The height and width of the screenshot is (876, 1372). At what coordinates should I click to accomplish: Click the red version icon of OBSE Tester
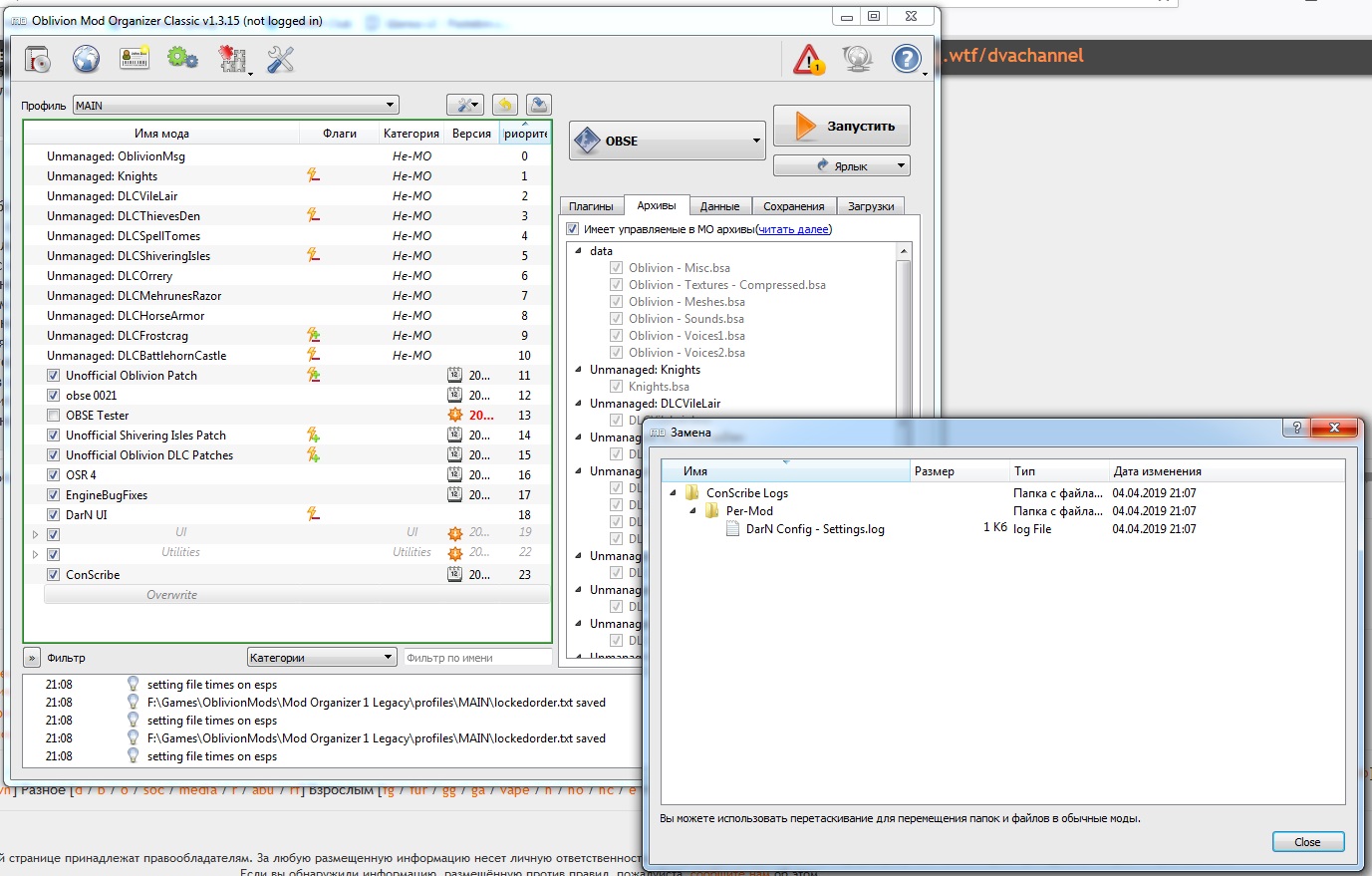point(454,415)
